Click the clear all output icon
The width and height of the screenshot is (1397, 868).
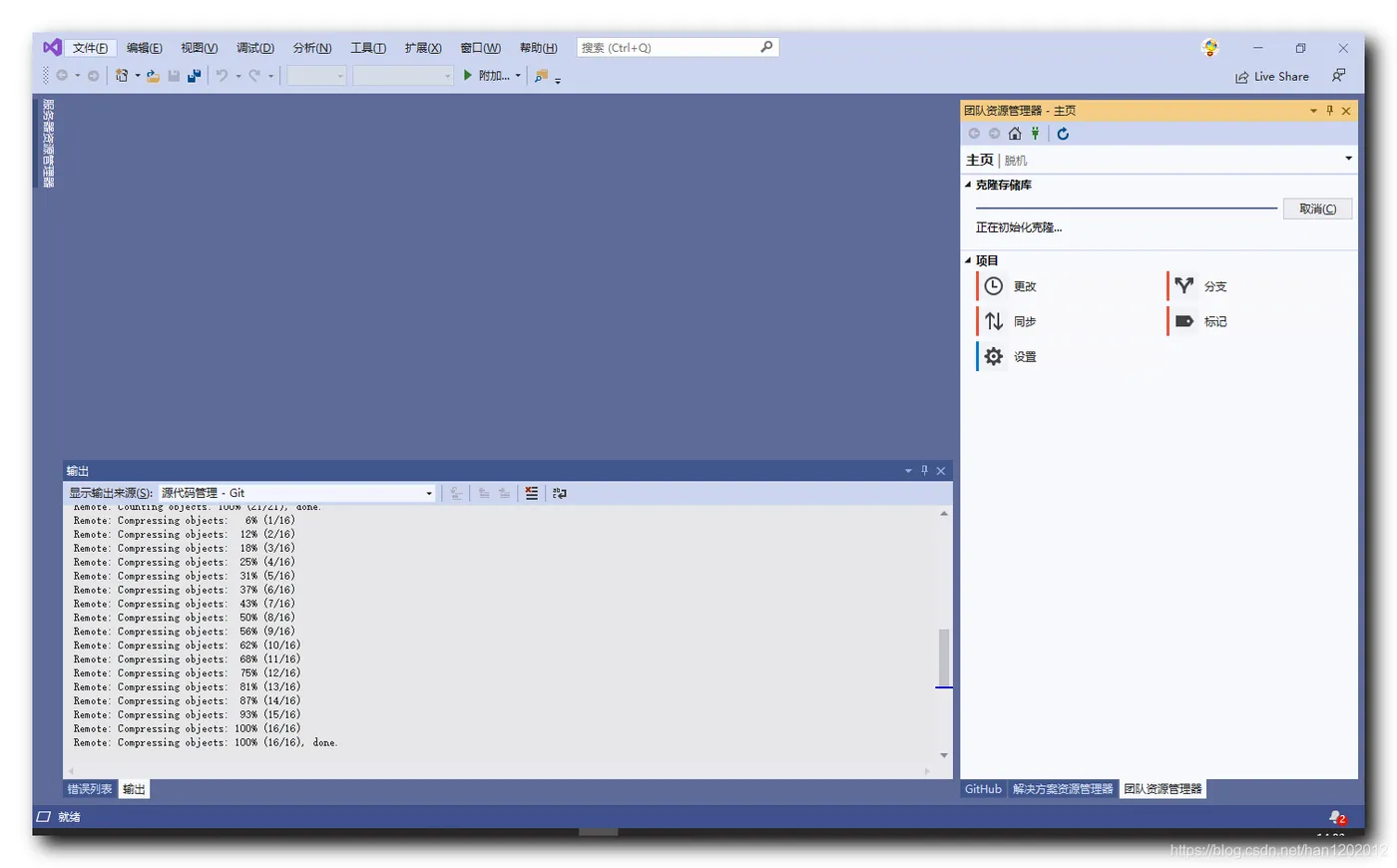(x=532, y=493)
